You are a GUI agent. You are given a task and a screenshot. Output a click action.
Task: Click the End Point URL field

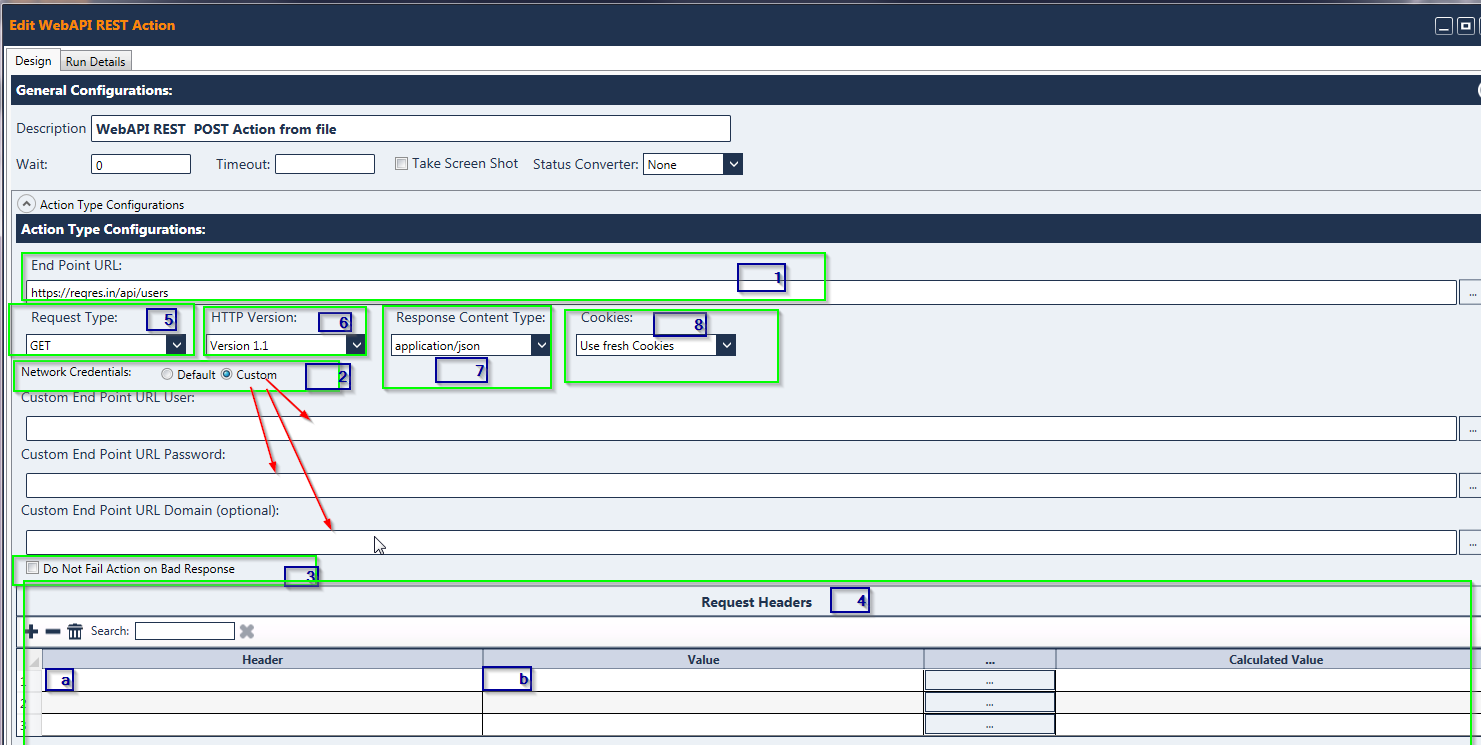tap(741, 292)
